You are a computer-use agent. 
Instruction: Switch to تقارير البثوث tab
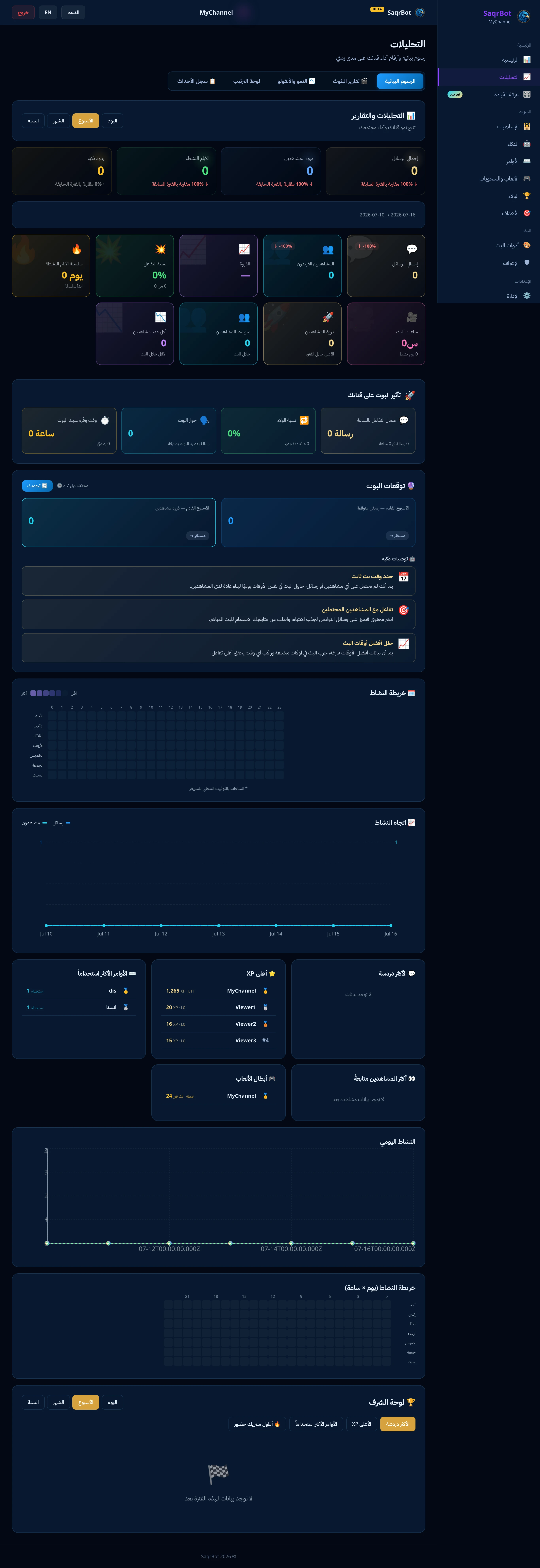350,81
